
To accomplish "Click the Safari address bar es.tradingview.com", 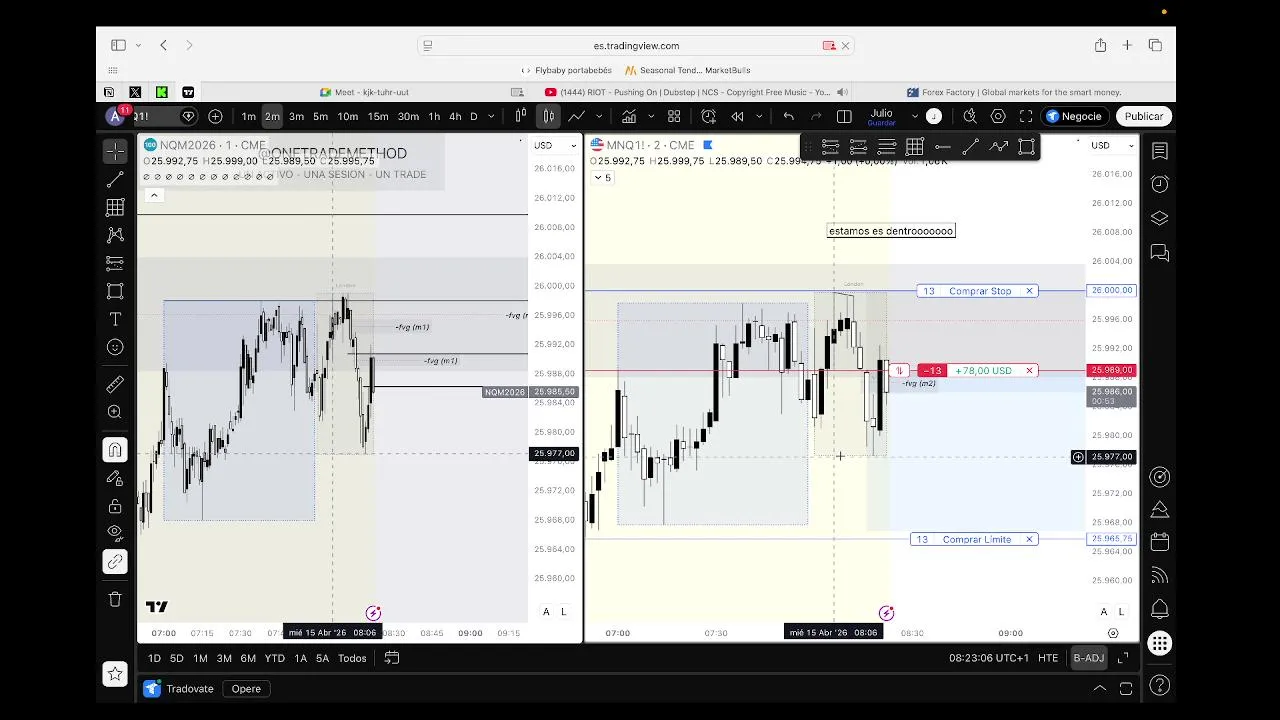I will click(x=636, y=45).
